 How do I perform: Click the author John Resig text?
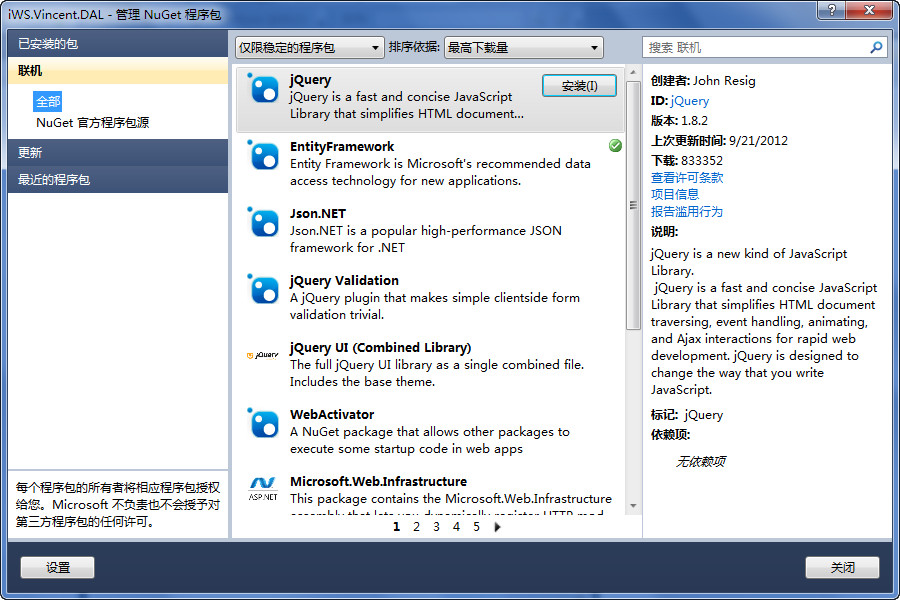pos(724,81)
